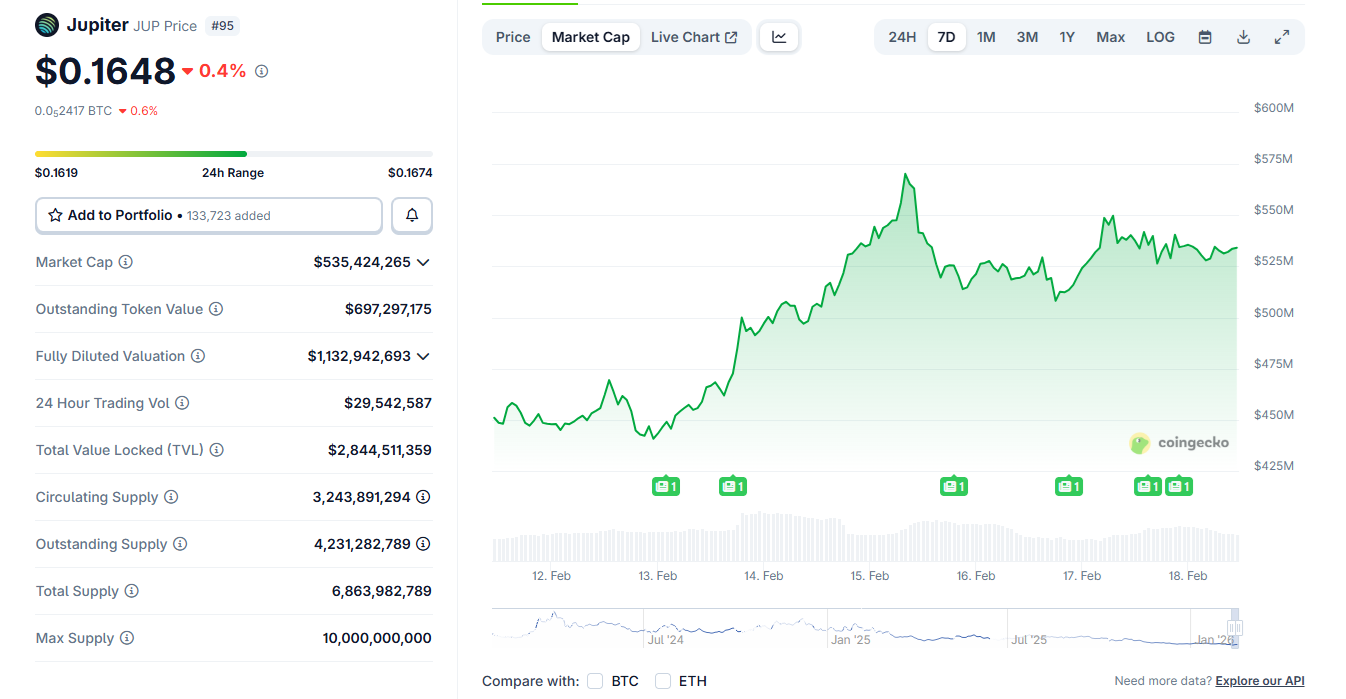Viewport: 1346px width, 699px height.
Task: Expand the Market Cap value dropdown chevron
Action: click(423, 262)
